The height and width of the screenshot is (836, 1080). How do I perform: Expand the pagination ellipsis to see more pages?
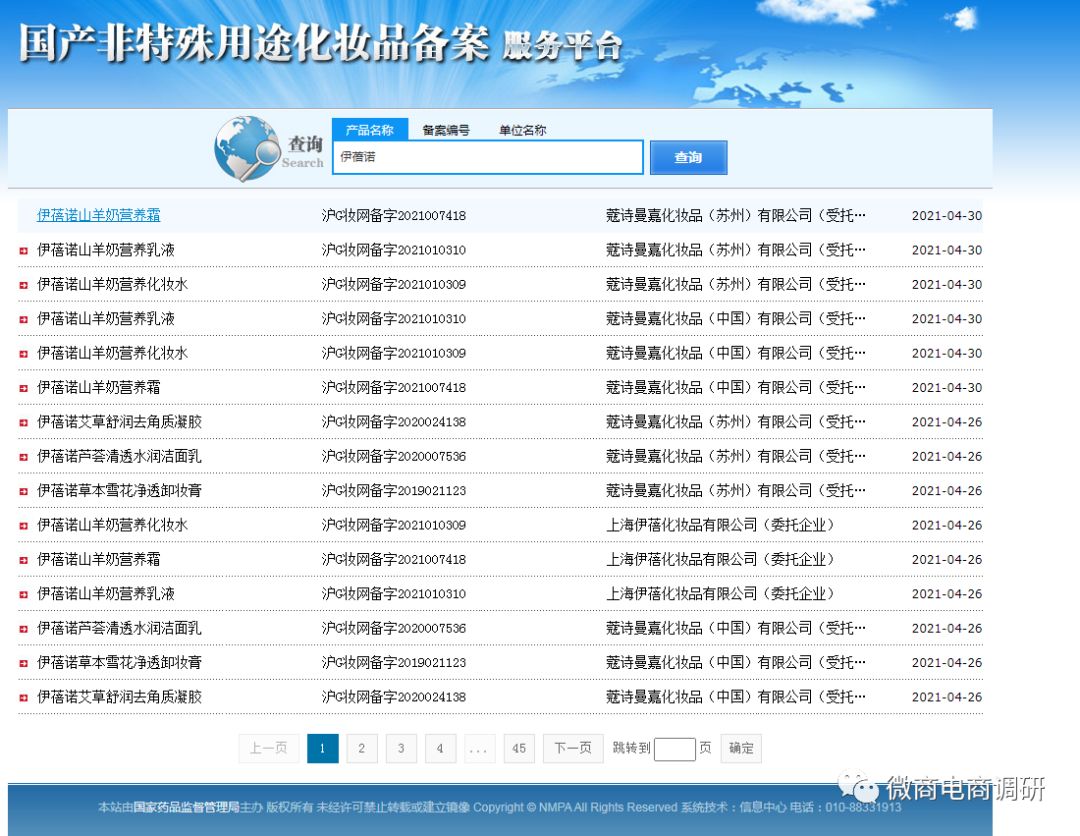pyautogui.click(x=479, y=748)
